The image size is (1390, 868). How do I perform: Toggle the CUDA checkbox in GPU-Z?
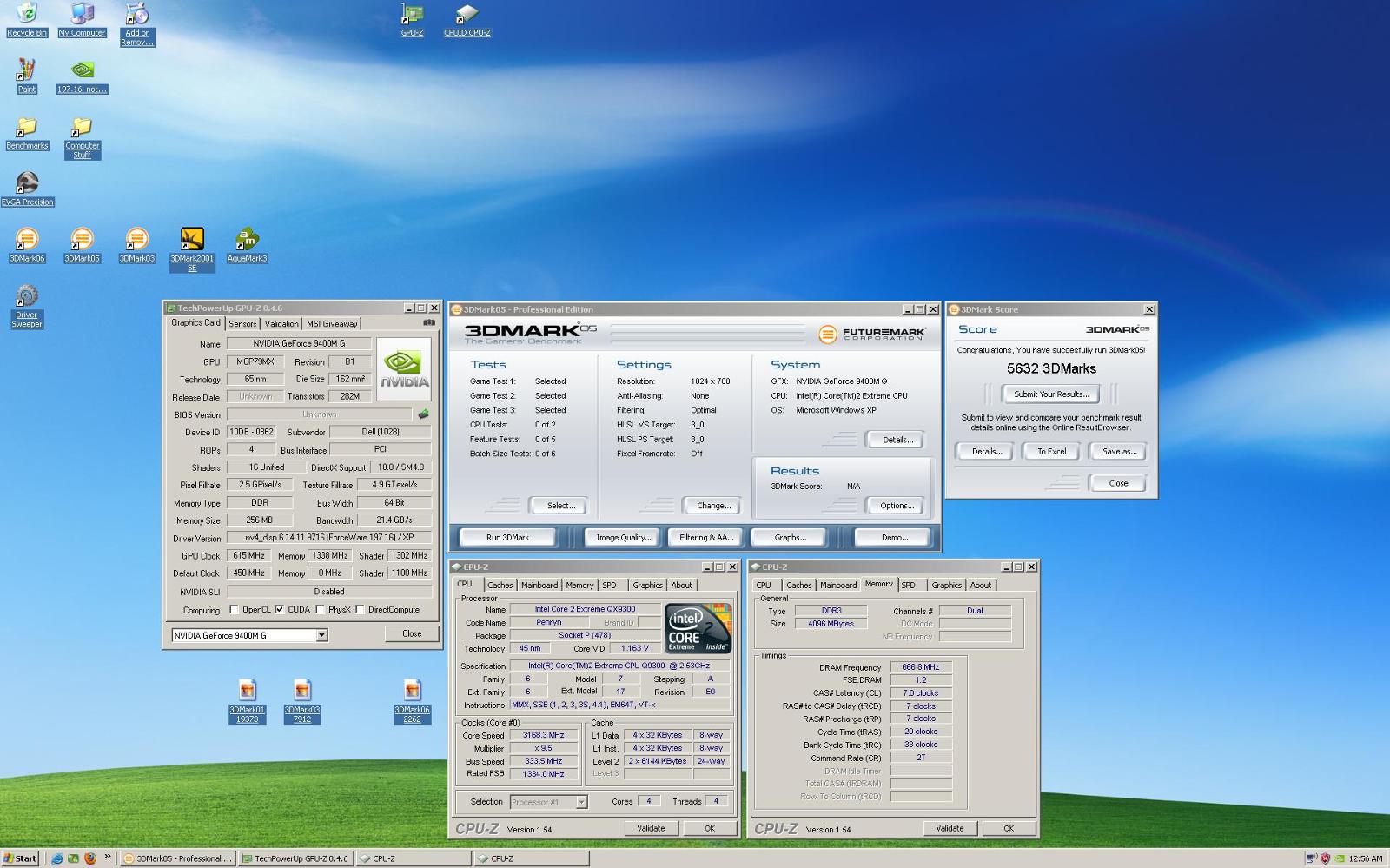[280, 609]
